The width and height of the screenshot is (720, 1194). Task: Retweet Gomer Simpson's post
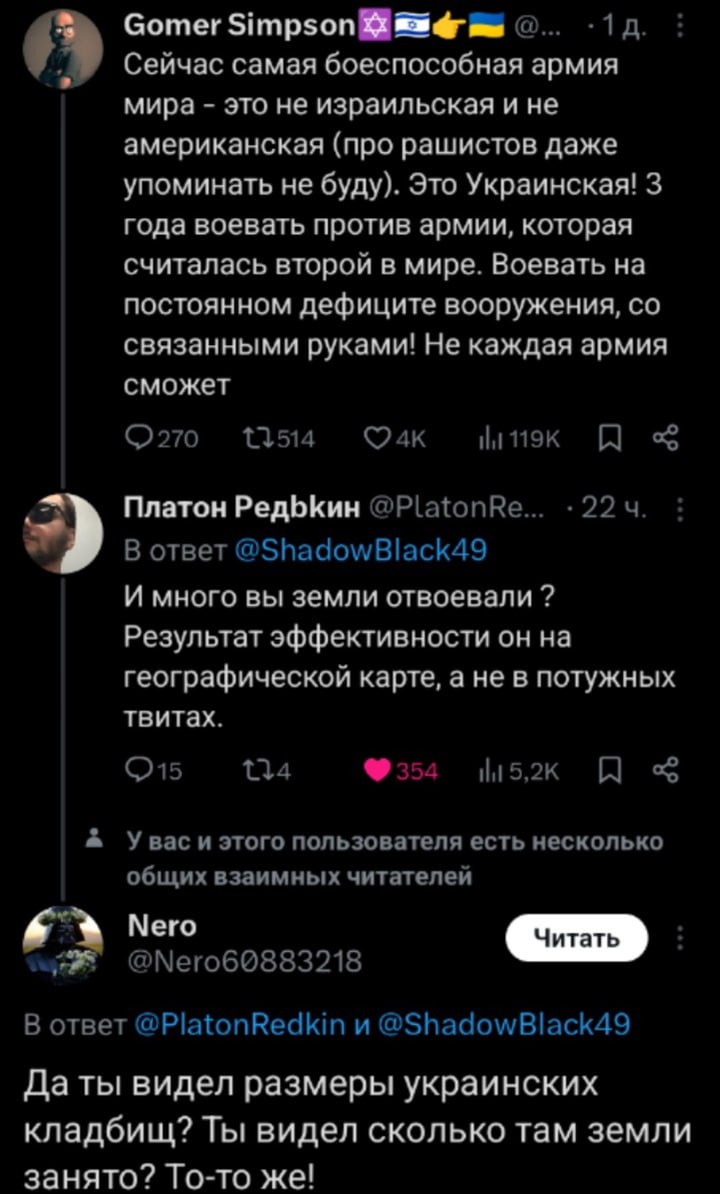(257, 438)
